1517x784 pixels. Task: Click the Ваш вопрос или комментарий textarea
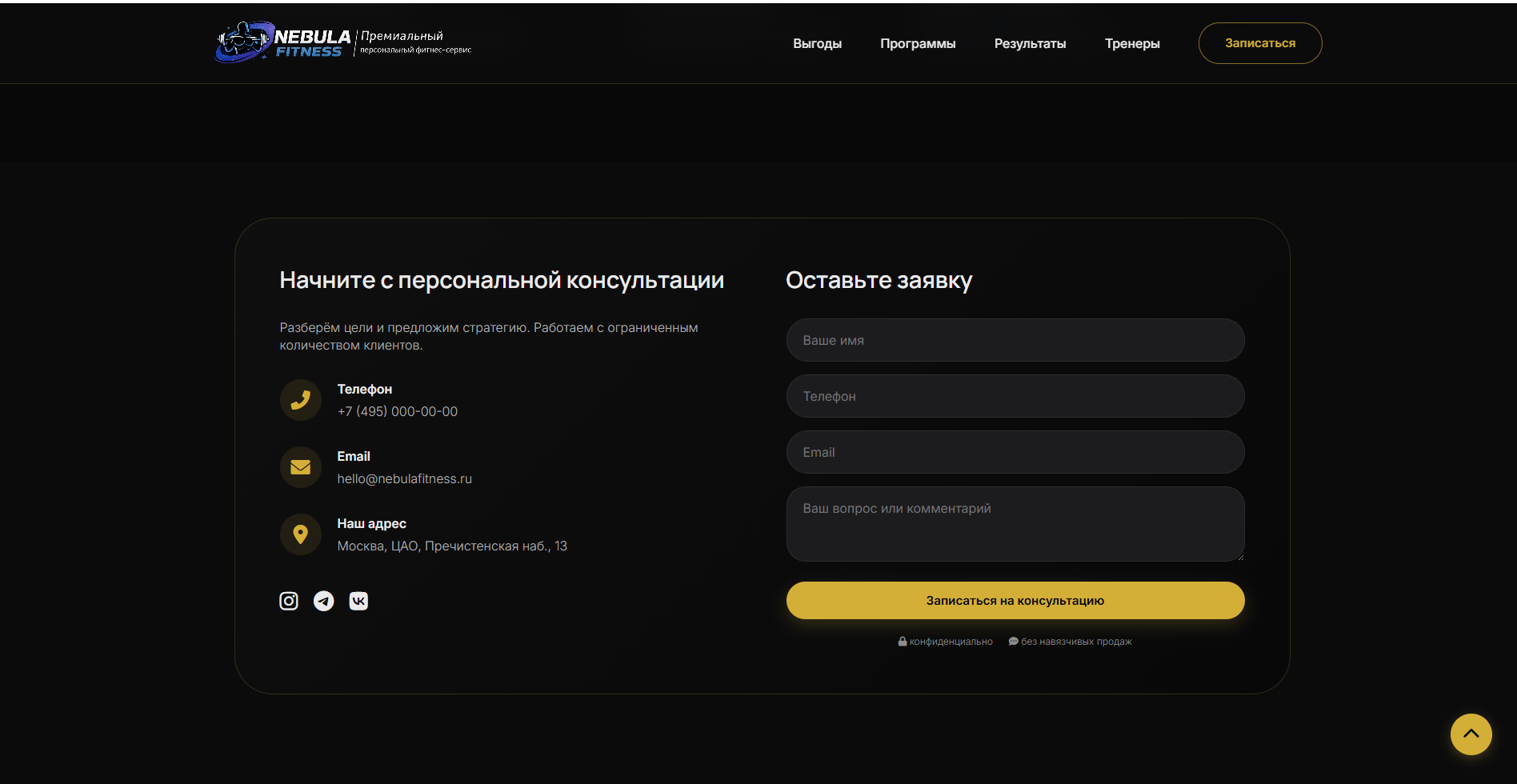[x=1015, y=524]
